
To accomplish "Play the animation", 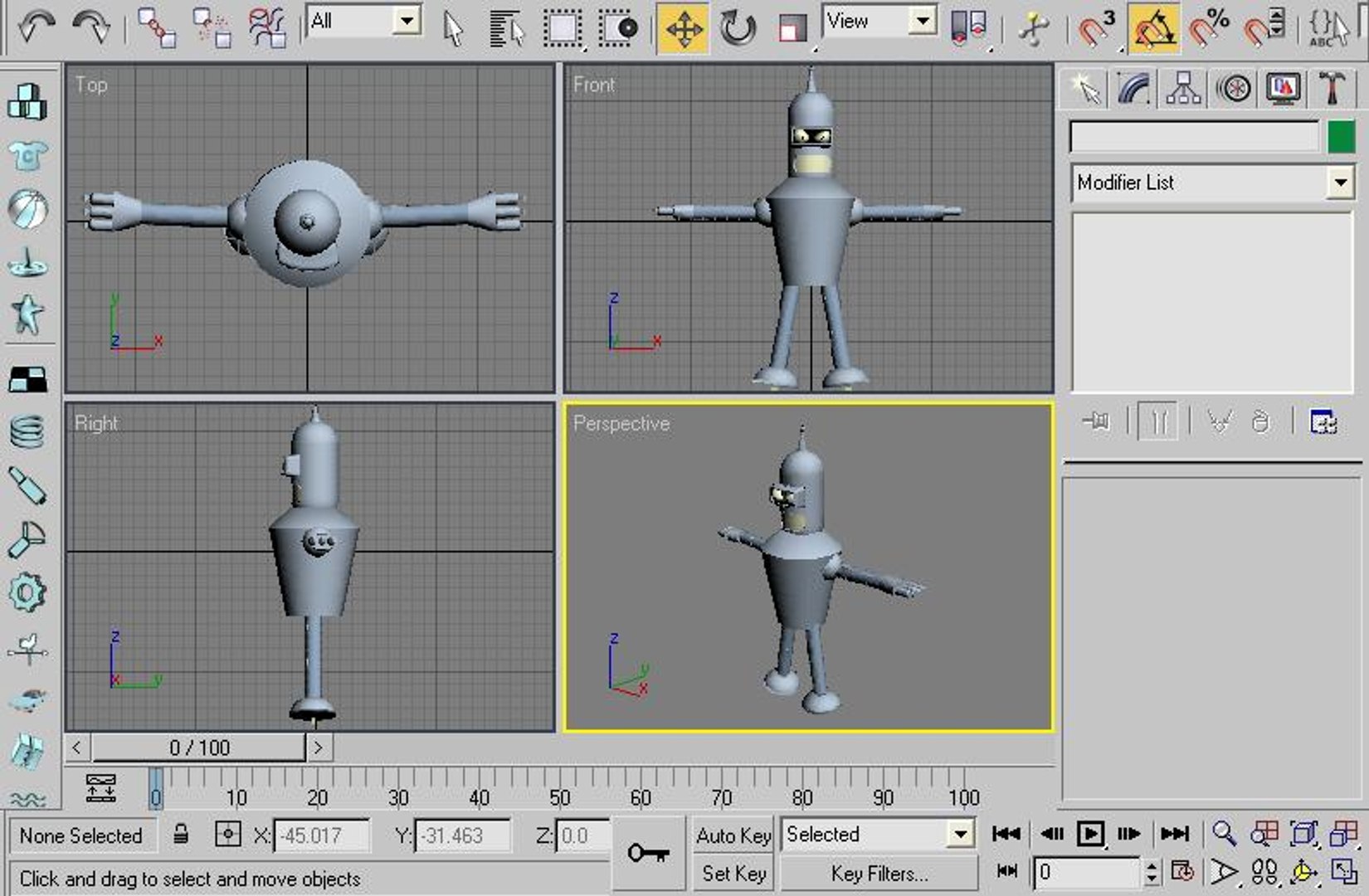I will (1089, 834).
